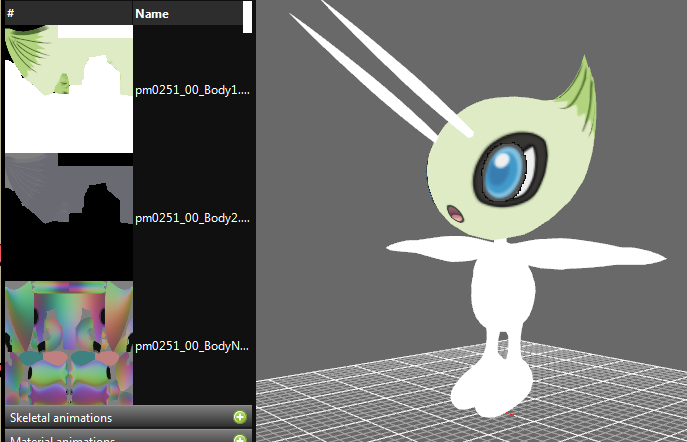
Task: Click the green plus icon on Material animations
Action: (x=240, y=438)
